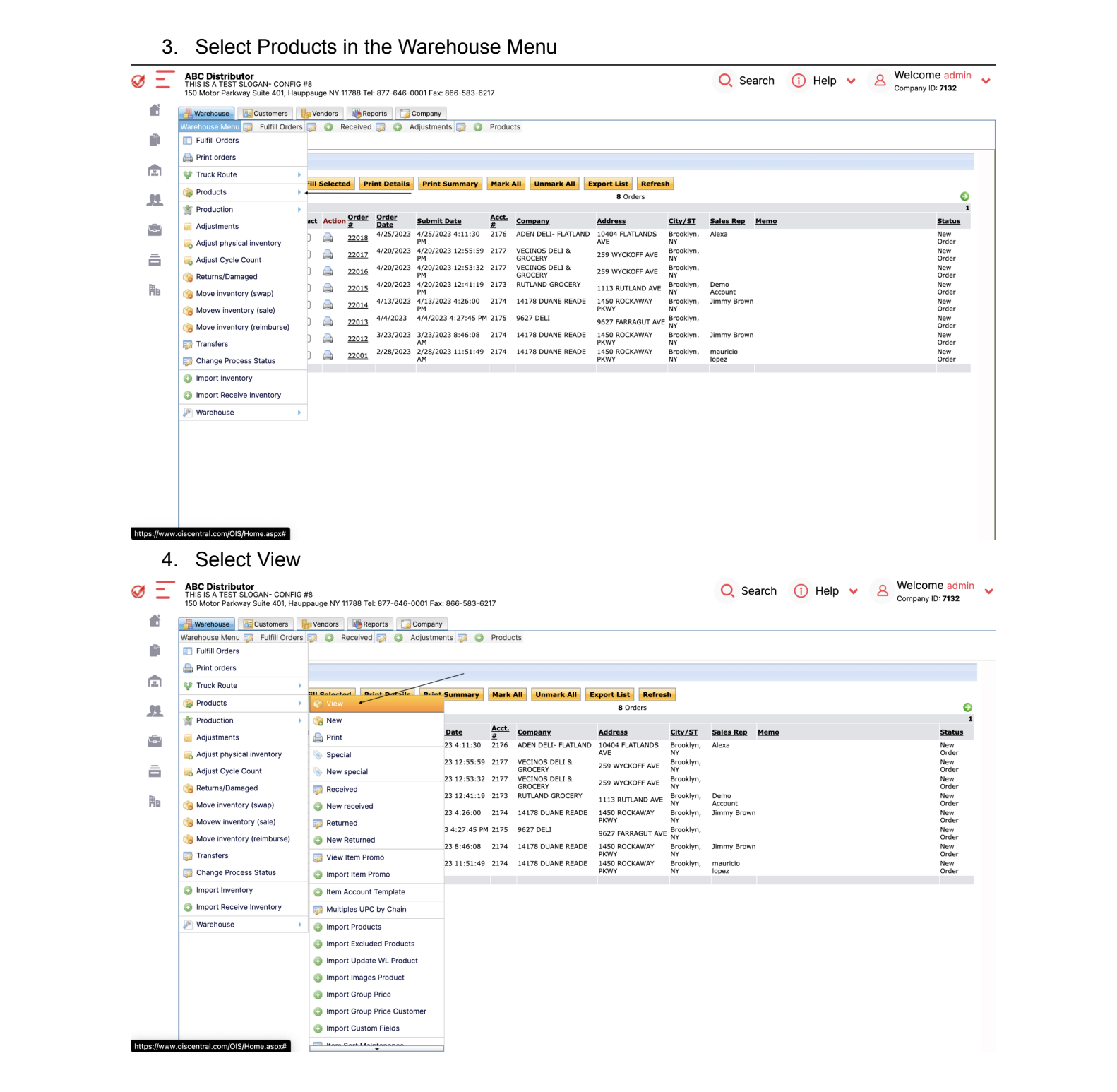
Task: Expand Production submenu arrow in step 3 menu
Action: click(299, 210)
